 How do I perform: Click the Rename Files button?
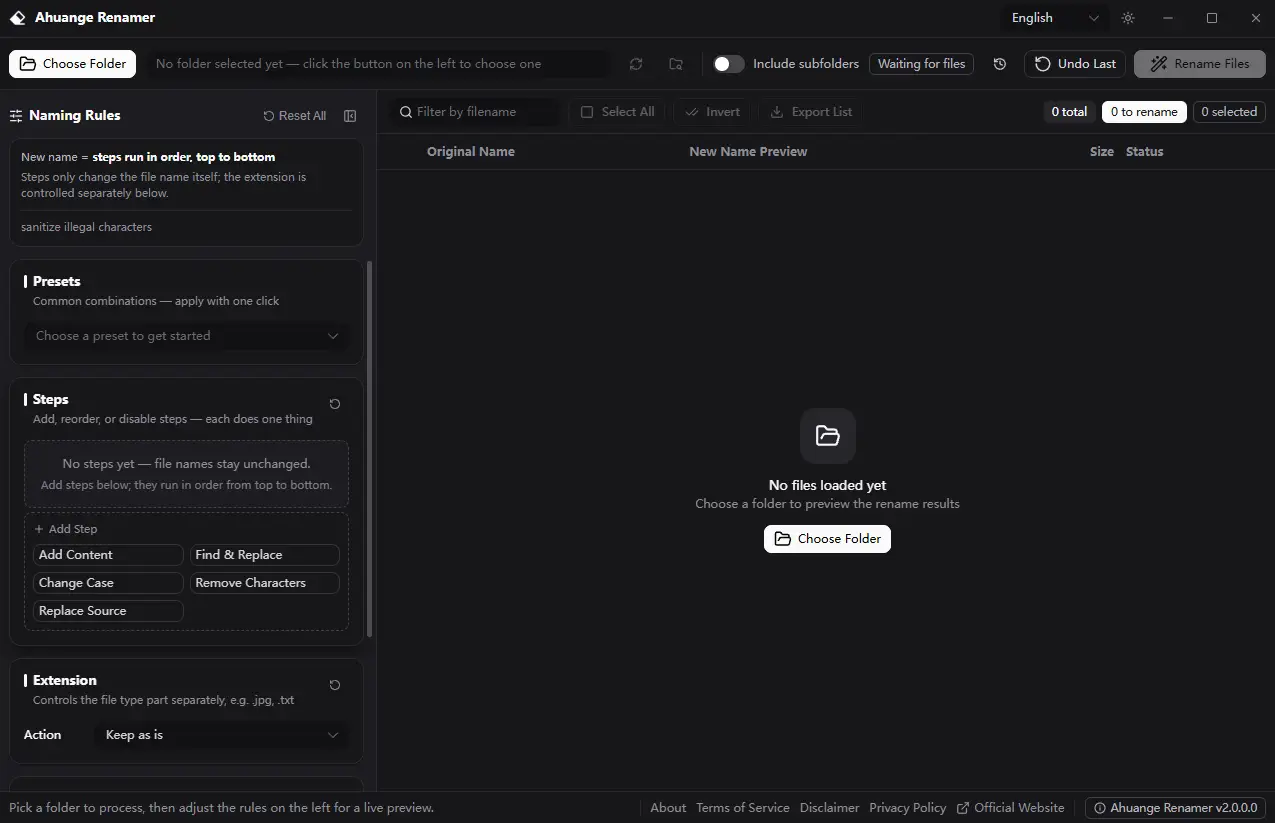pos(1199,64)
